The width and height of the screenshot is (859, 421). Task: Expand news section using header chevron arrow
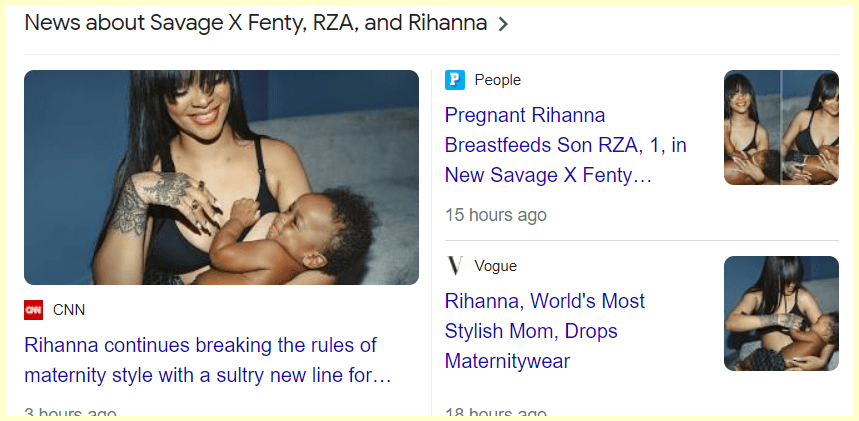(503, 24)
